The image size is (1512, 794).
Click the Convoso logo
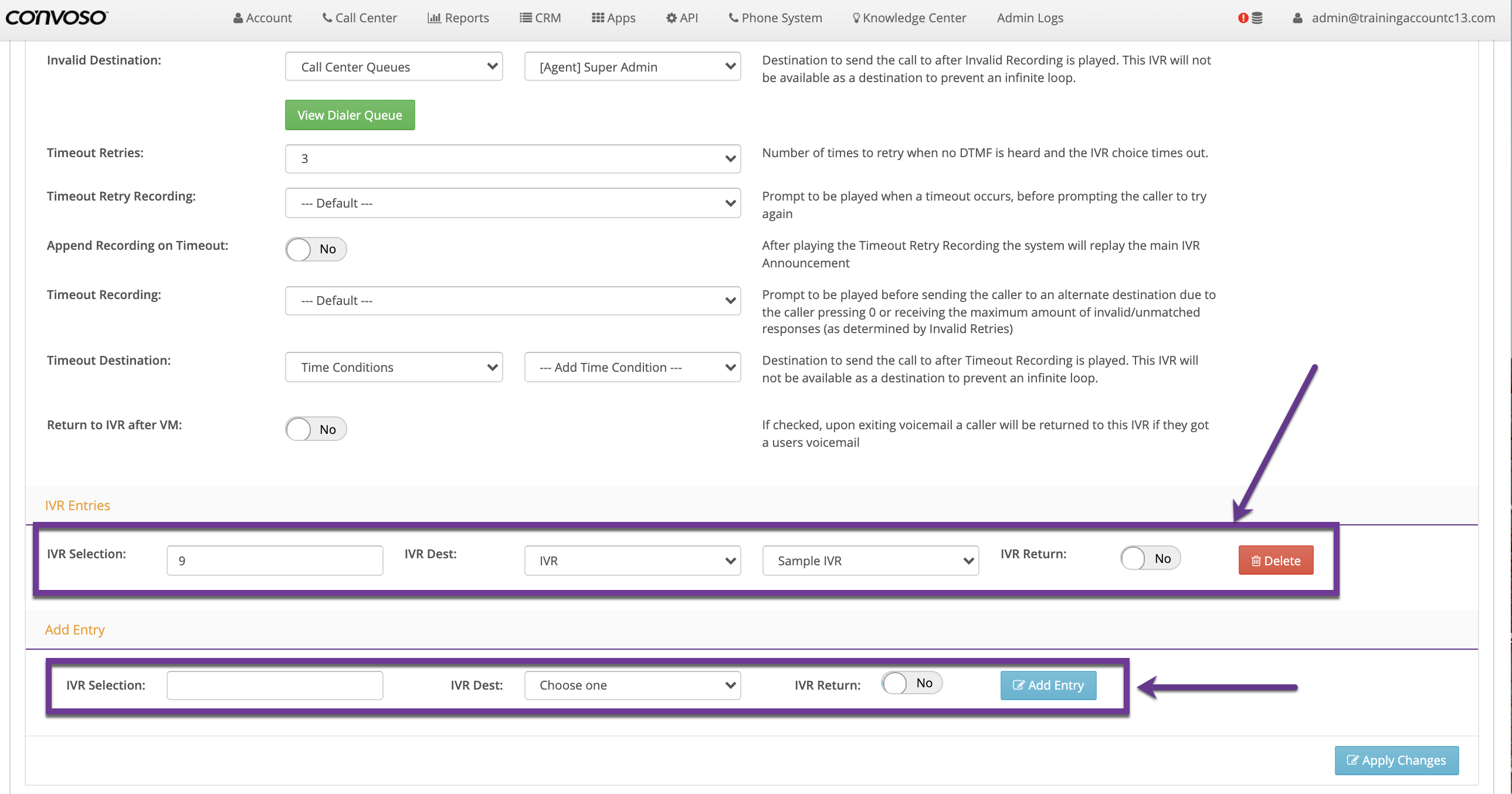[x=56, y=18]
